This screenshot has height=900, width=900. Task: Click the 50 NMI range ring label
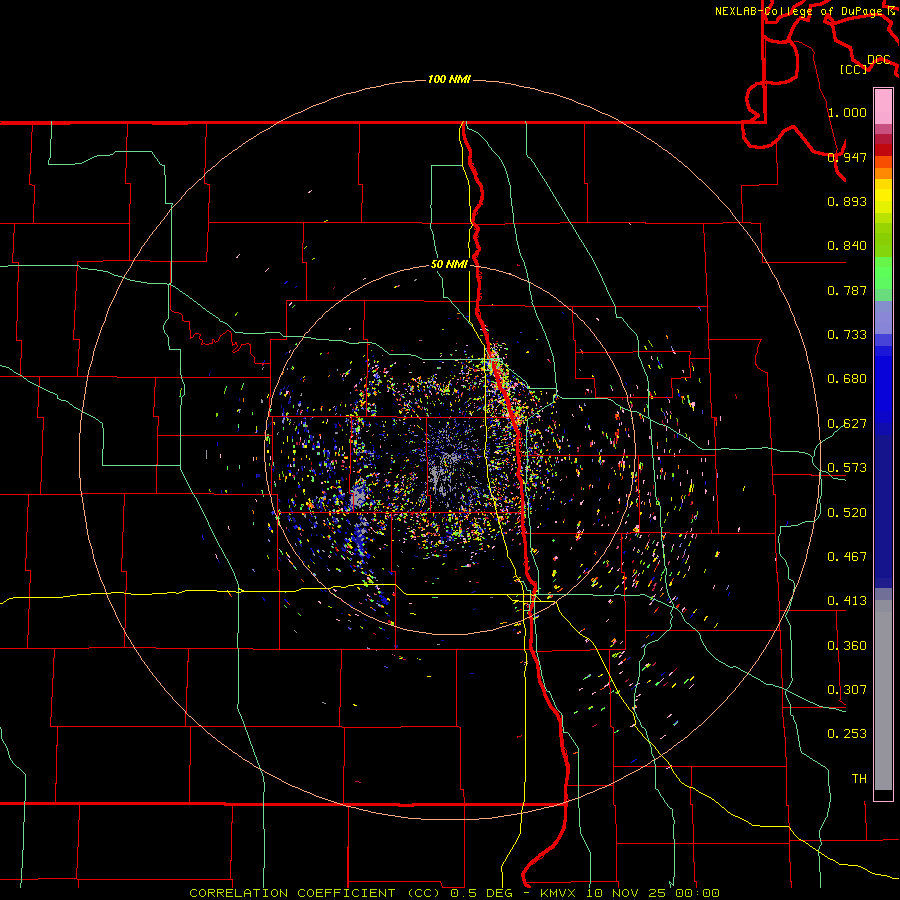tap(449, 265)
